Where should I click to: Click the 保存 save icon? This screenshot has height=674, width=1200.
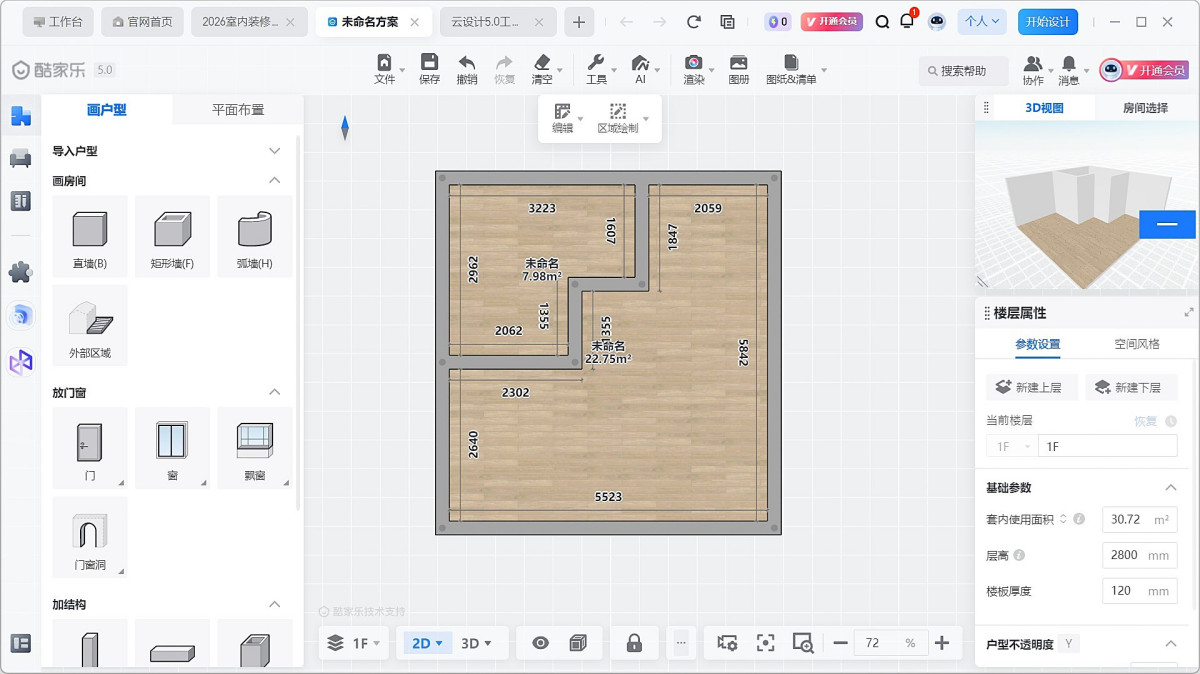(429, 69)
